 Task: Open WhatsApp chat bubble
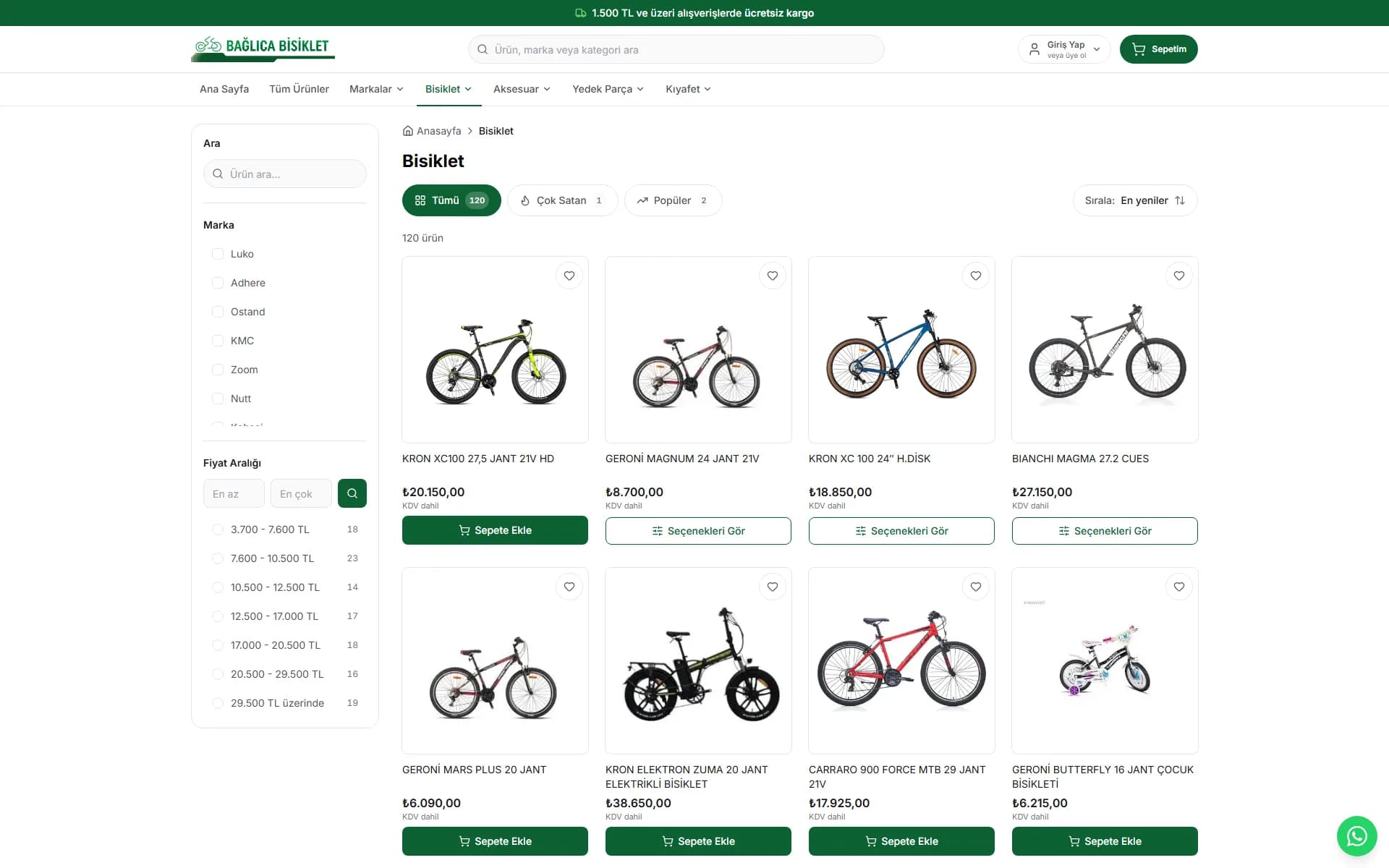[x=1356, y=836]
